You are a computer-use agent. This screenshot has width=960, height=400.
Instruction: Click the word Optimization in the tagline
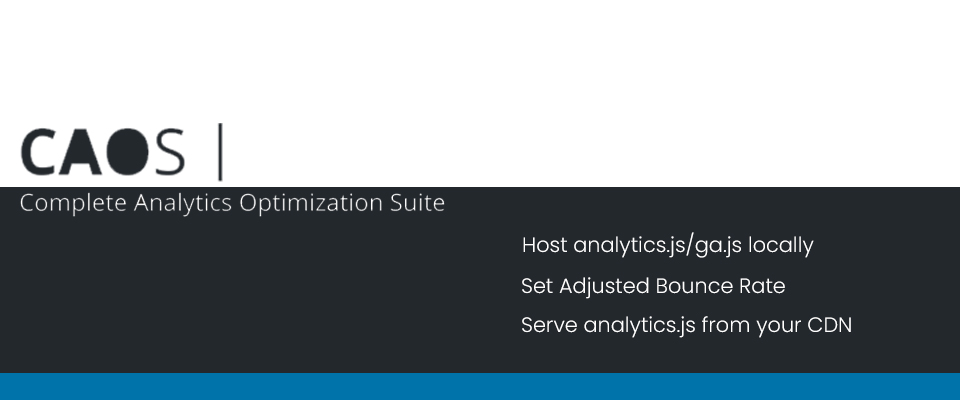311,203
